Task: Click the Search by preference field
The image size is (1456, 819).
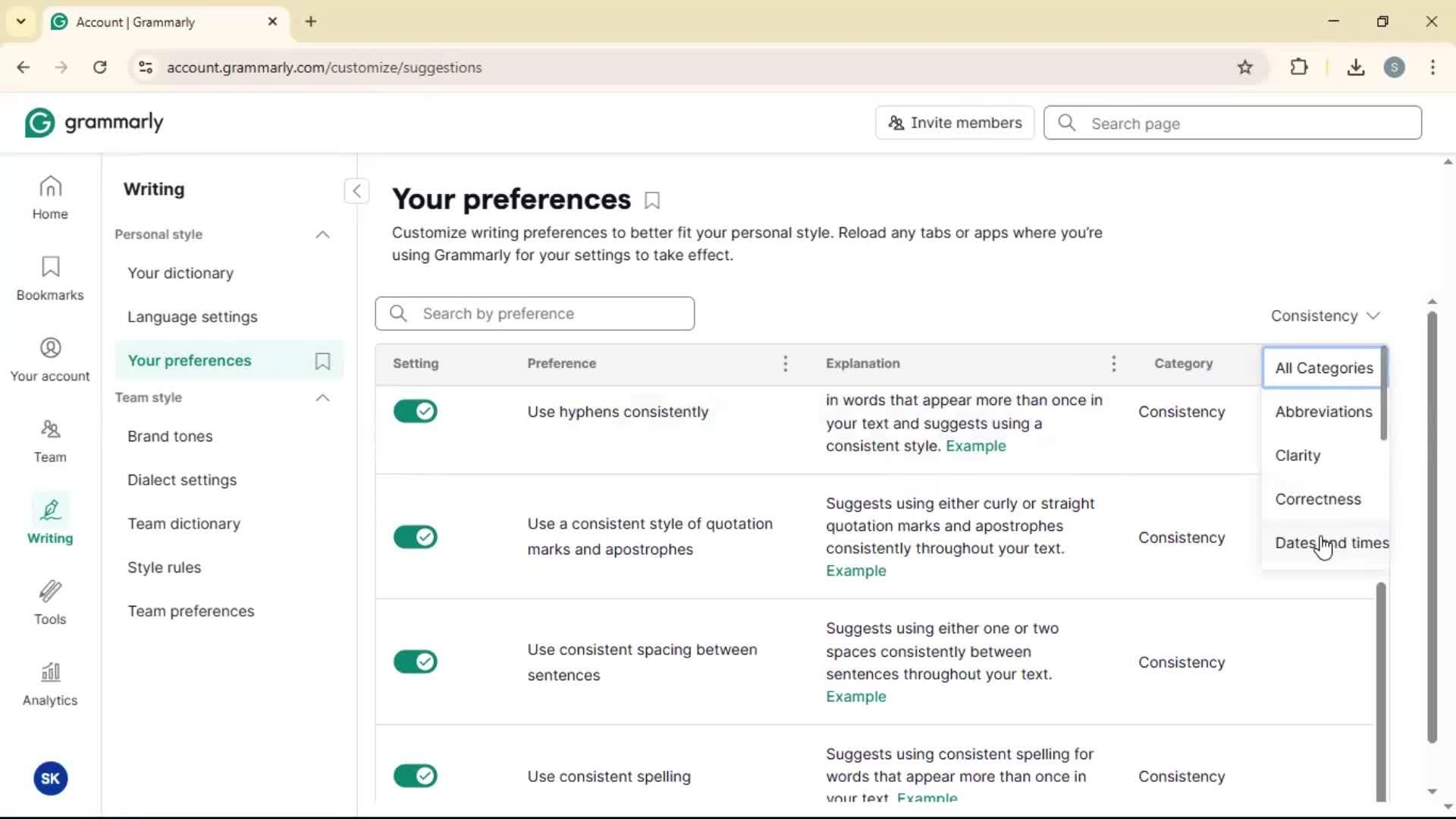Action: (535, 314)
